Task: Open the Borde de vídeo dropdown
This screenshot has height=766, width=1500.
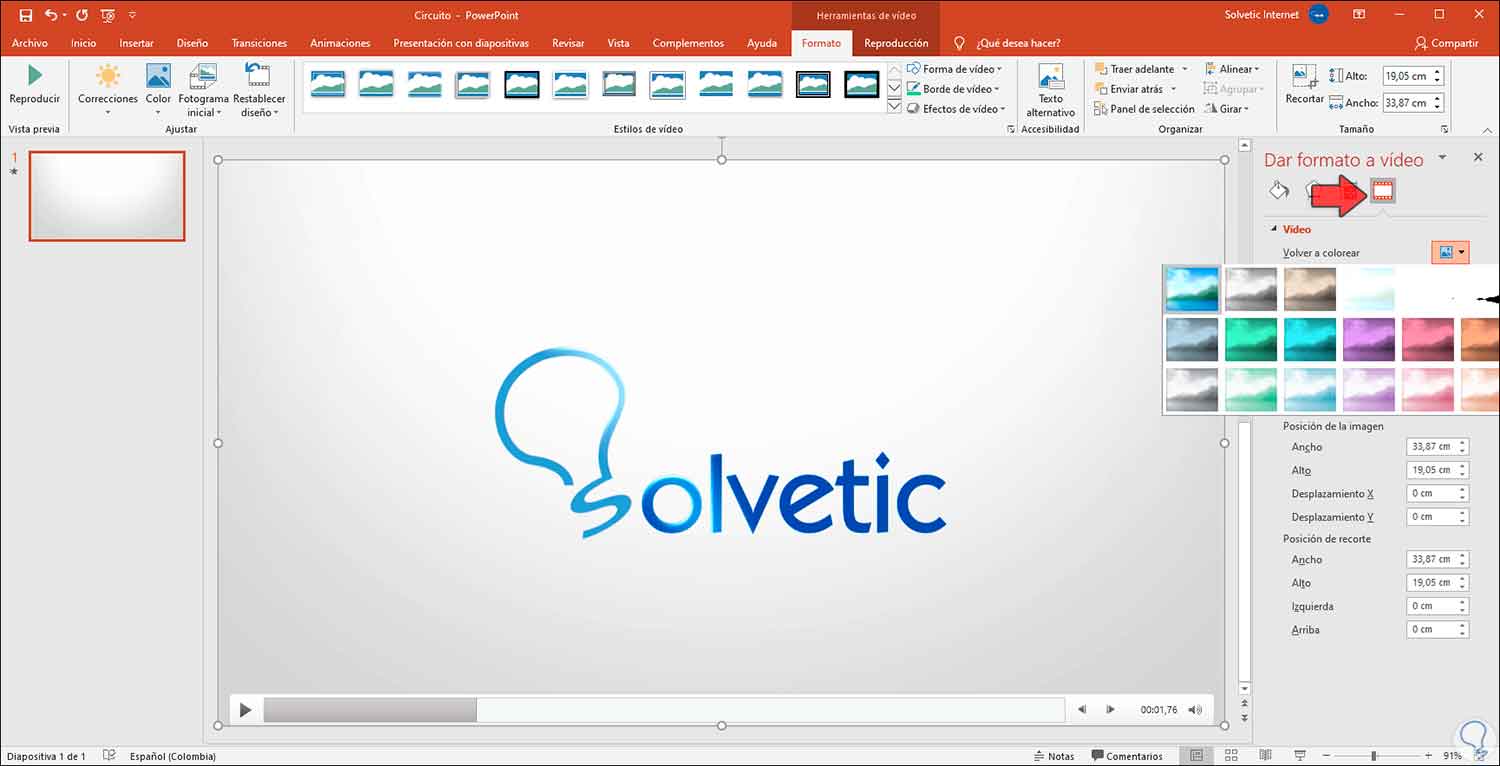Action: coord(954,89)
